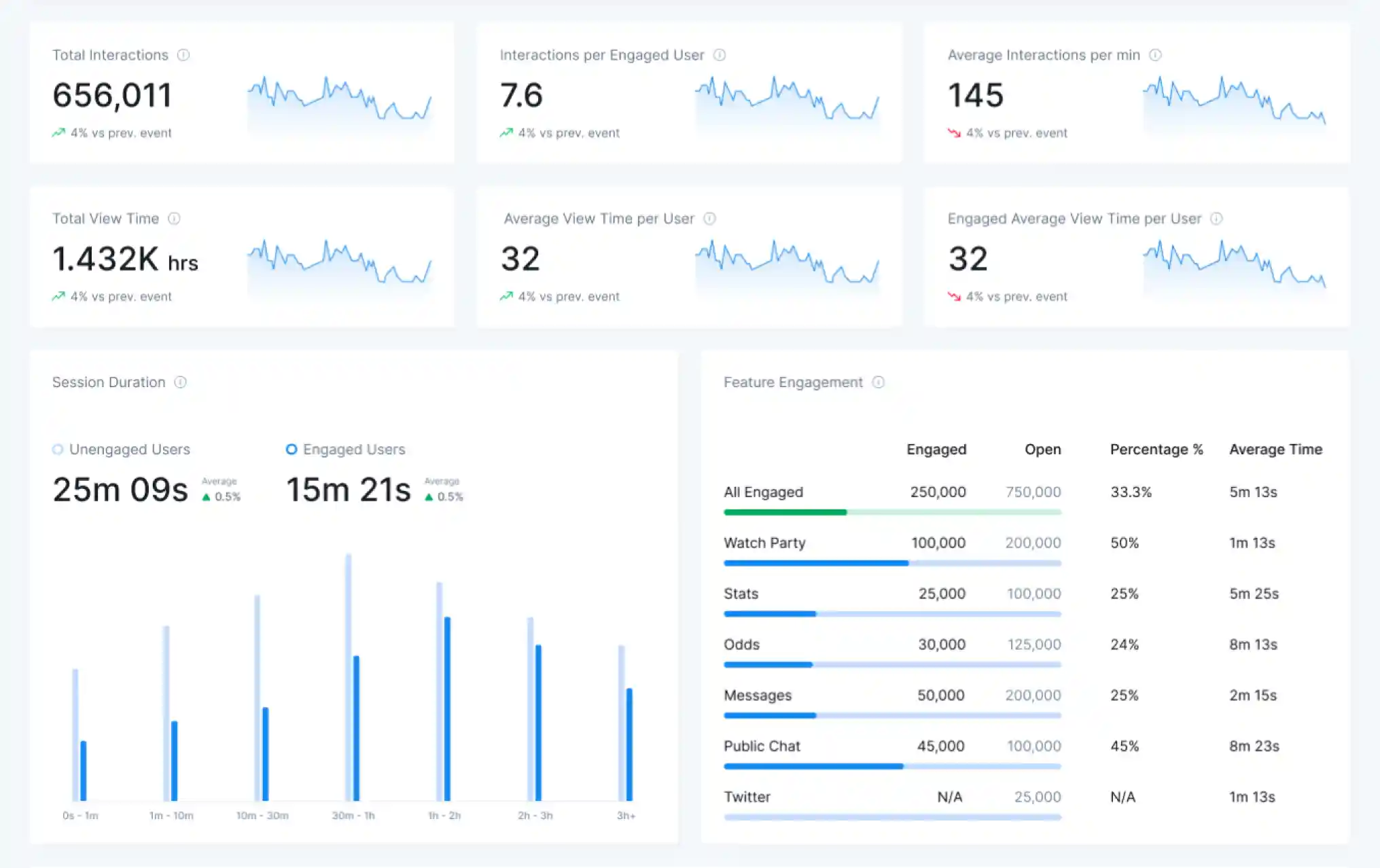This screenshot has width=1380, height=868.
Task: Click info icon next to Average Interactions per min
Action: coord(1155,55)
